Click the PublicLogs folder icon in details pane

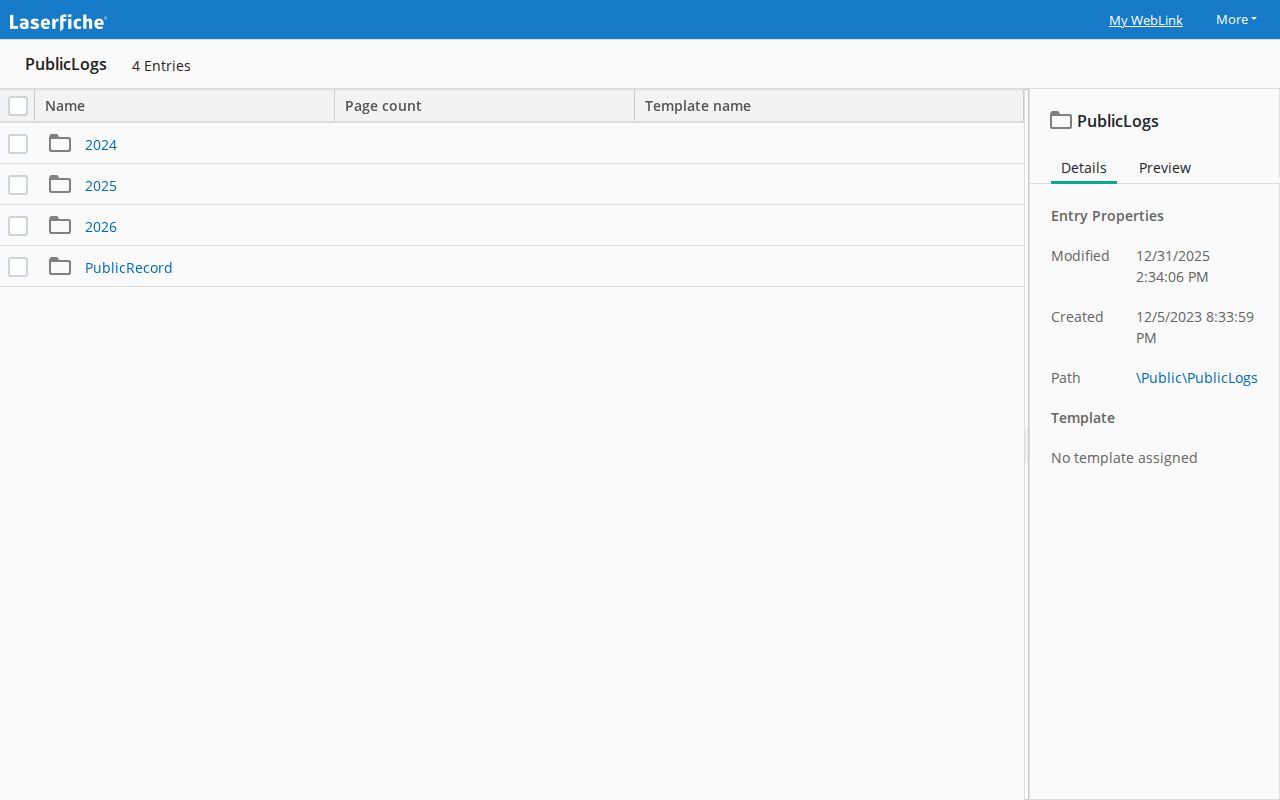[1061, 120]
